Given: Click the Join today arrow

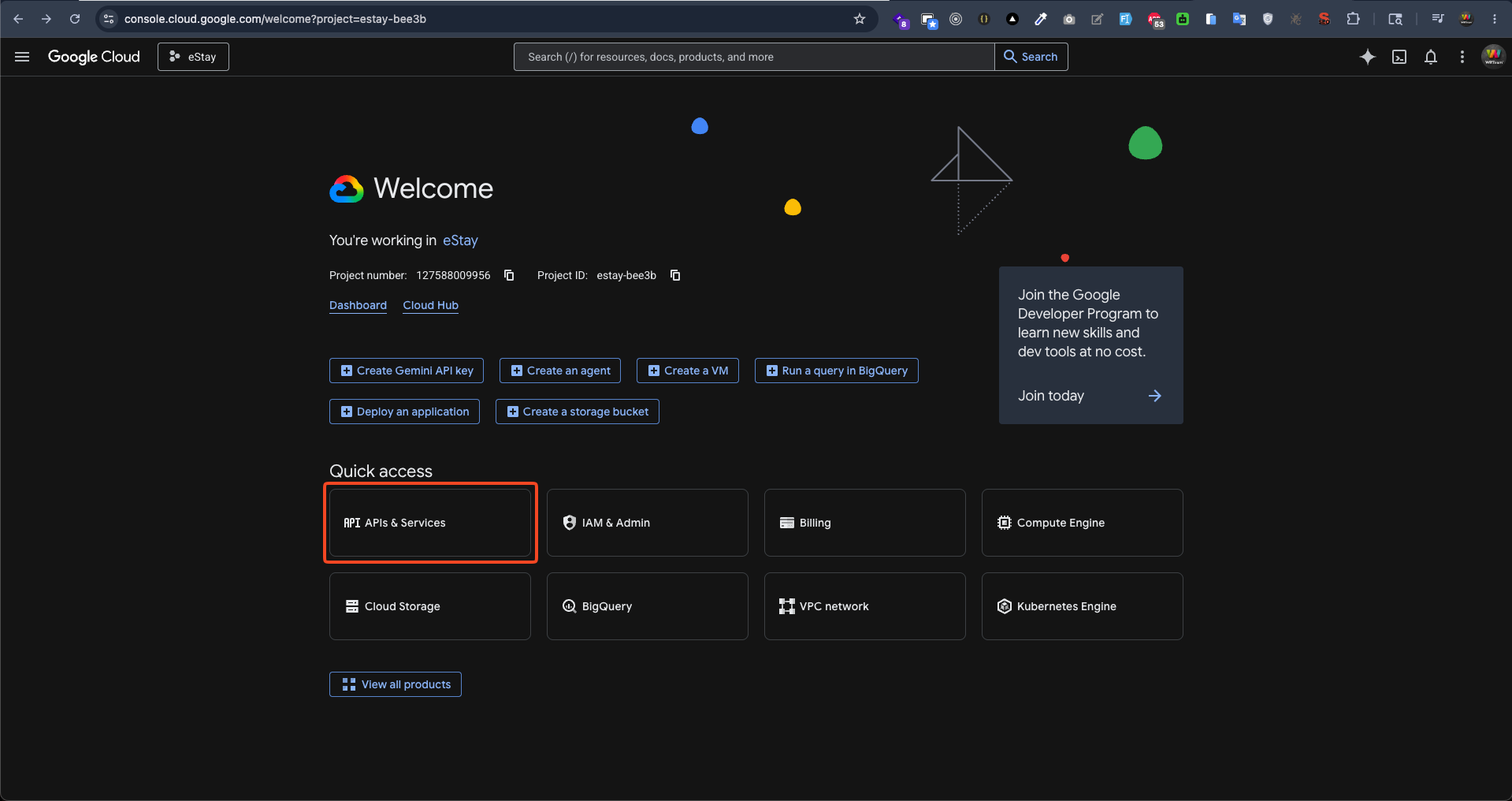Looking at the screenshot, I should pyautogui.click(x=1155, y=396).
